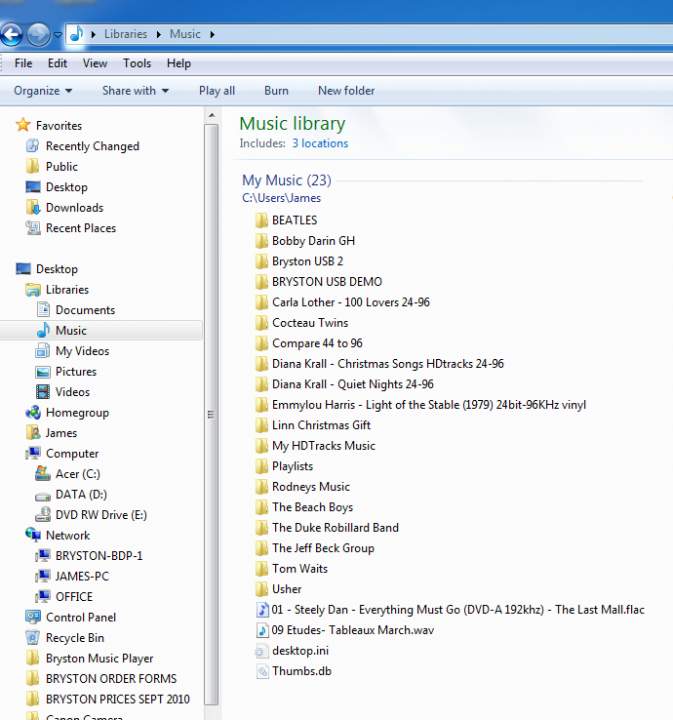Select the Bobby Darin GH folder

pos(313,241)
